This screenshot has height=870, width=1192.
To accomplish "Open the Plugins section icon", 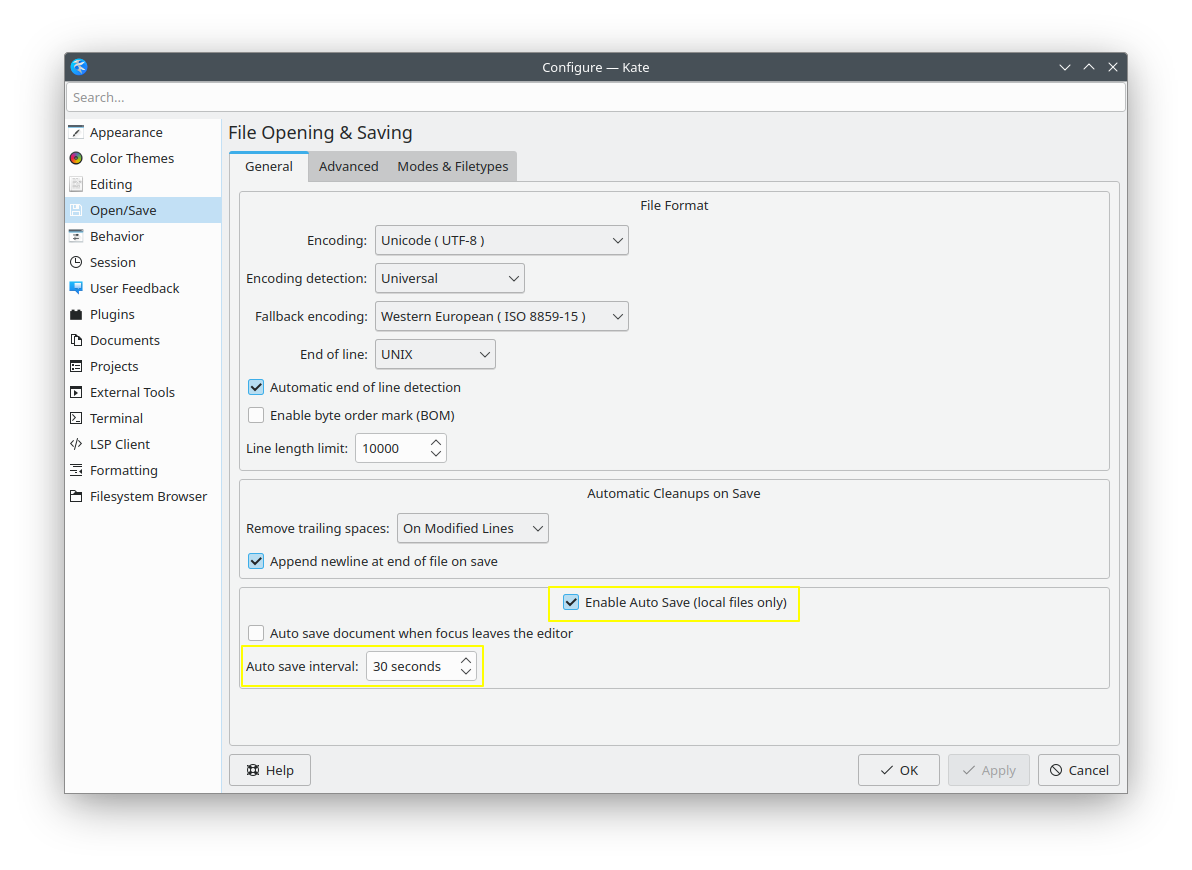I will click(x=76, y=314).
